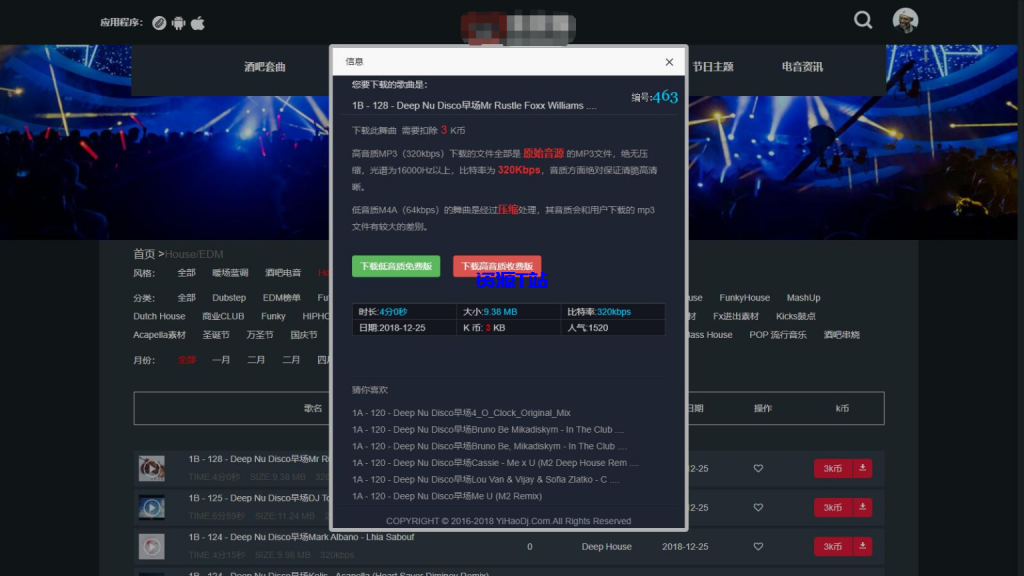Click the 下载低音质免费版 green download button
The width and height of the screenshot is (1024, 576).
click(395, 267)
